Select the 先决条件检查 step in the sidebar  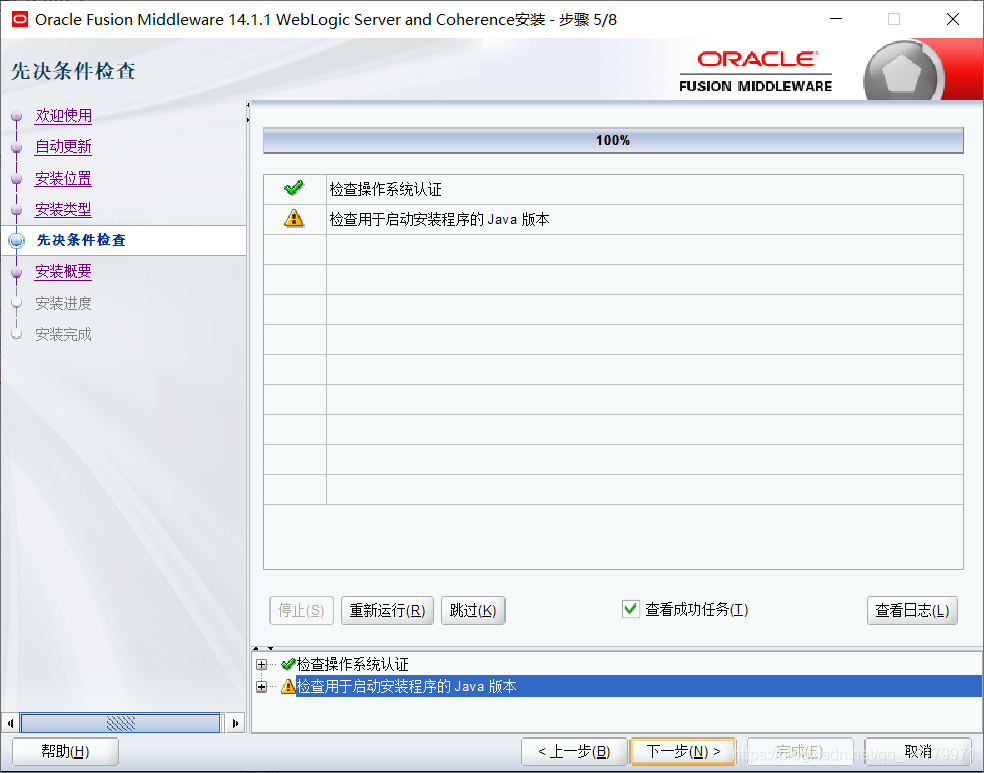(82, 240)
